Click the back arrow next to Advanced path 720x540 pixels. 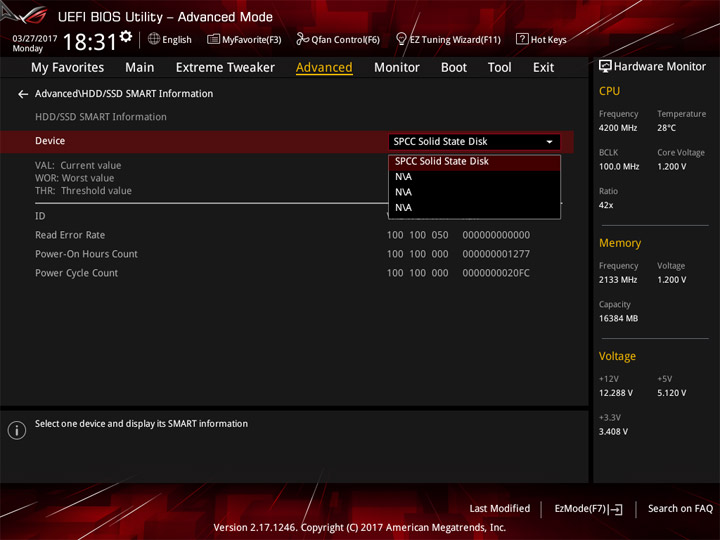[22, 94]
